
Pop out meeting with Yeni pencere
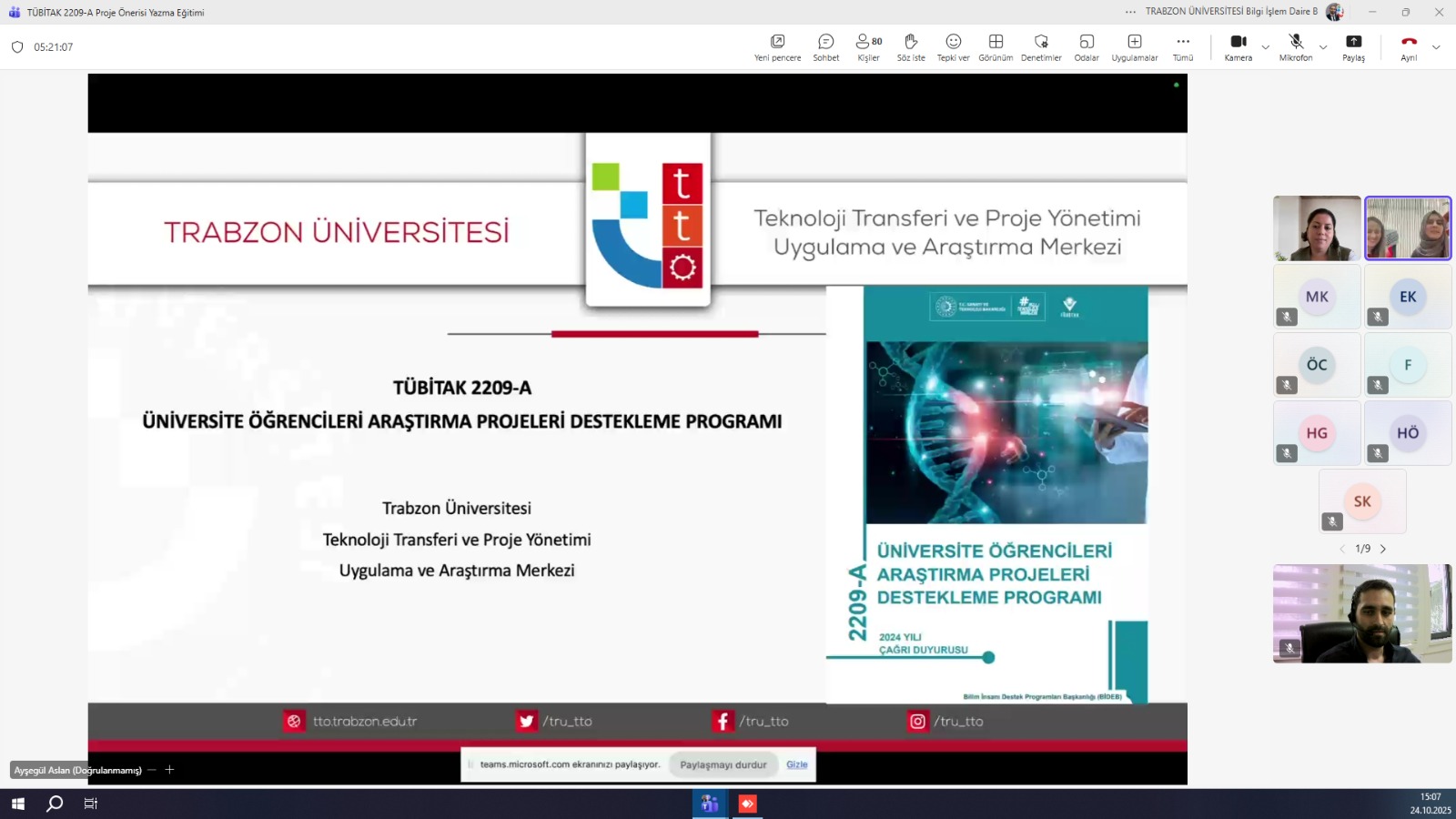click(777, 47)
